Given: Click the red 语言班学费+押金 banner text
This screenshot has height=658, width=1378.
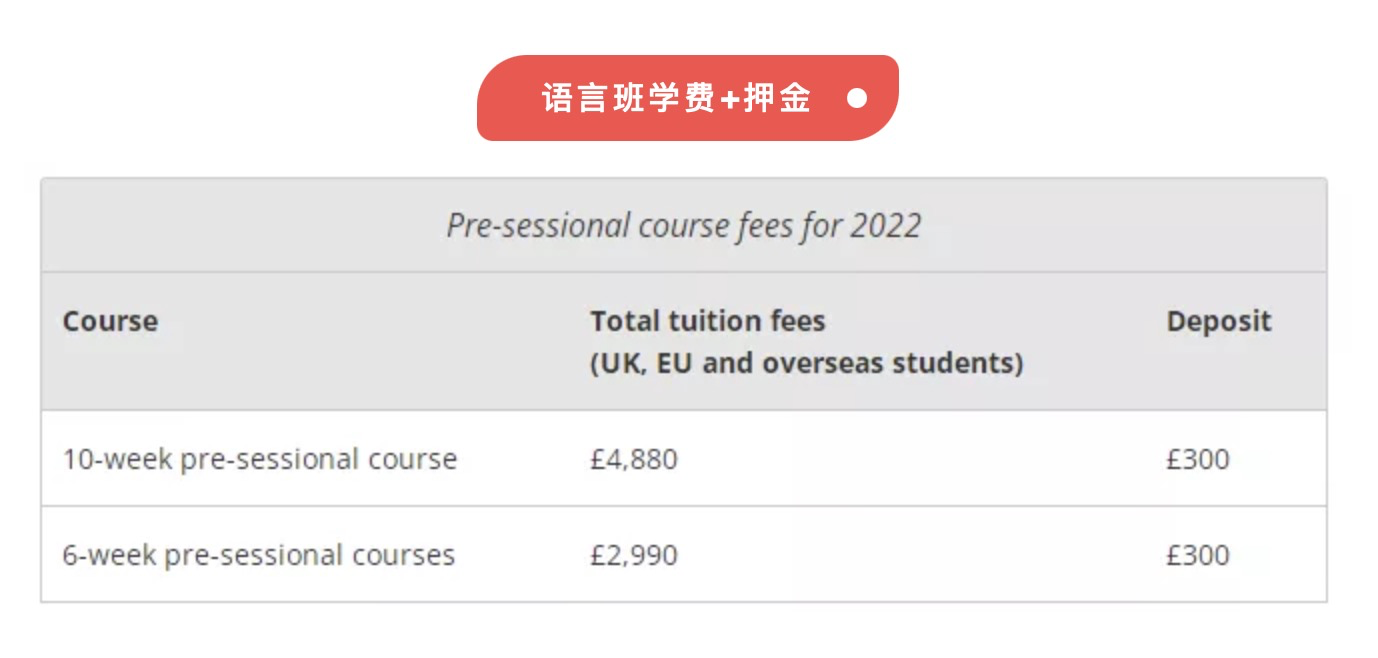Looking at the screenshot, I should tap(676, 98).
